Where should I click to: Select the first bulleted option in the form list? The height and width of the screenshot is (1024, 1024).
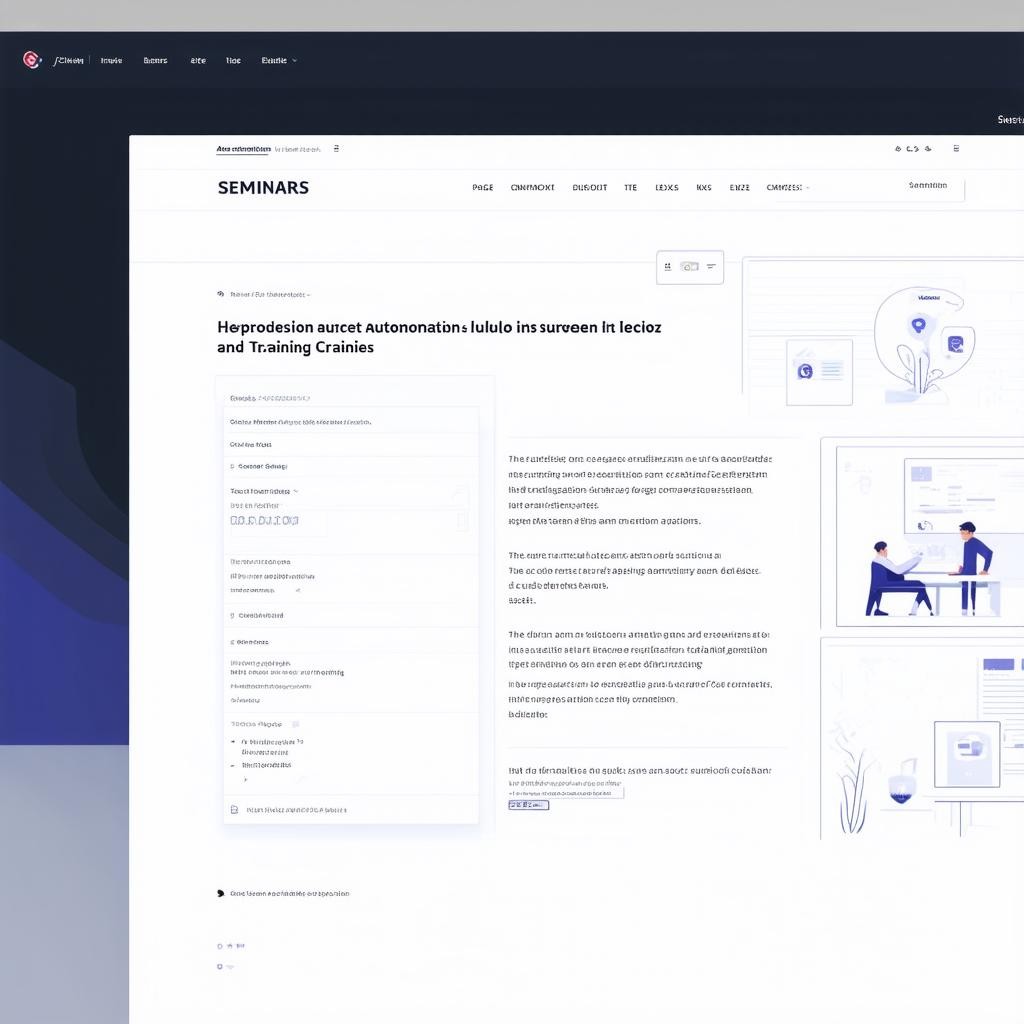coord(233,742)
